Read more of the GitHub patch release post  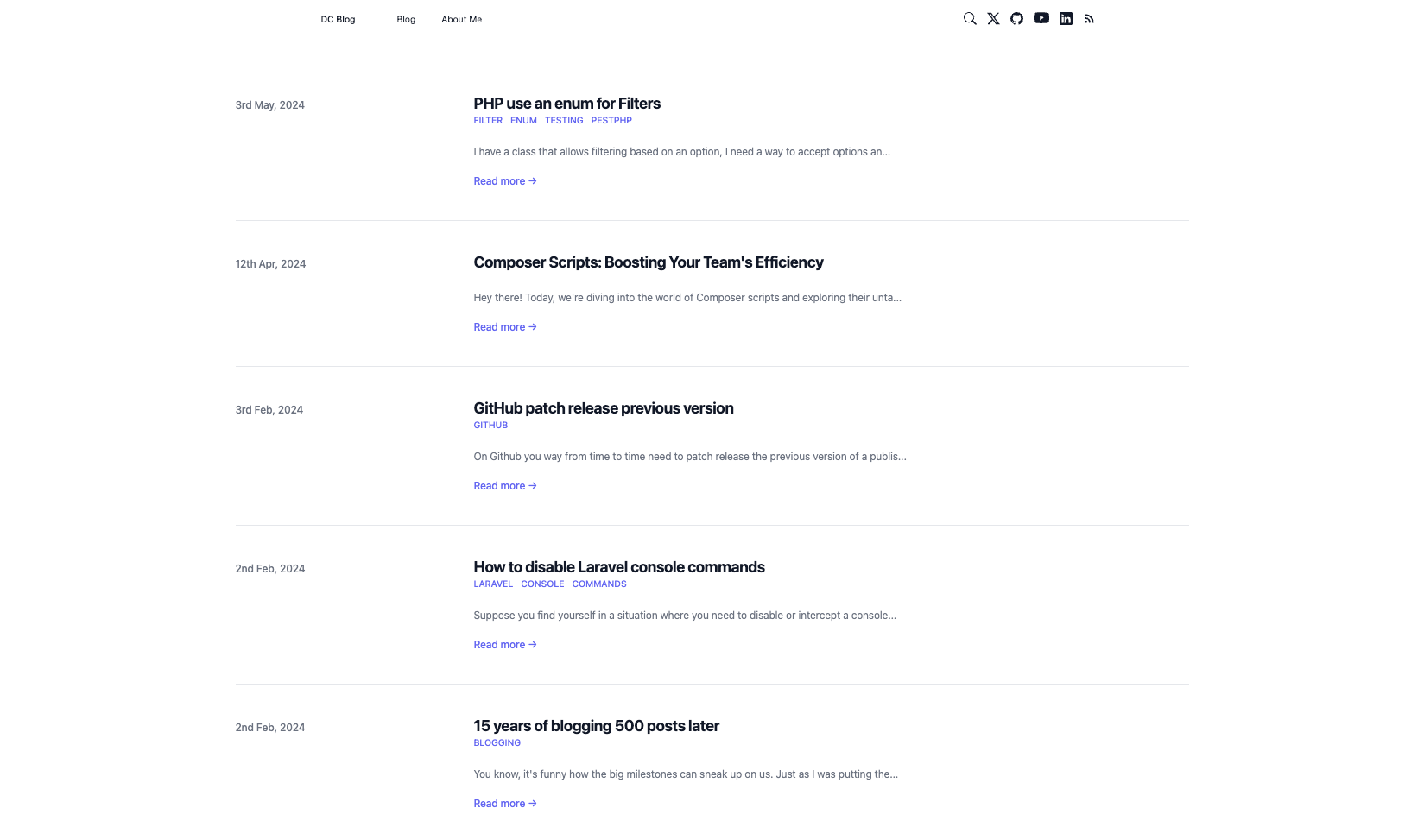504,486
